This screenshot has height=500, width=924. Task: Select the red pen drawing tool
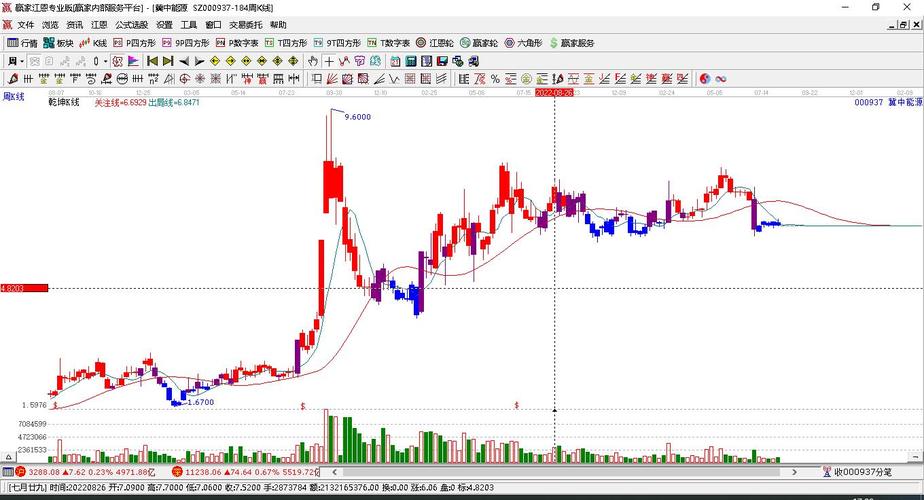coord(13,78)
